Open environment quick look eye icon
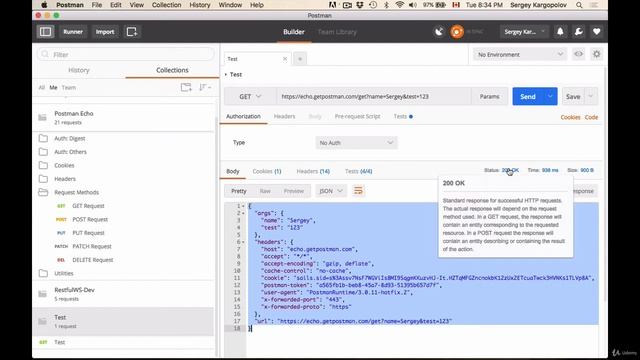640x360 pixels. [578, 54]
